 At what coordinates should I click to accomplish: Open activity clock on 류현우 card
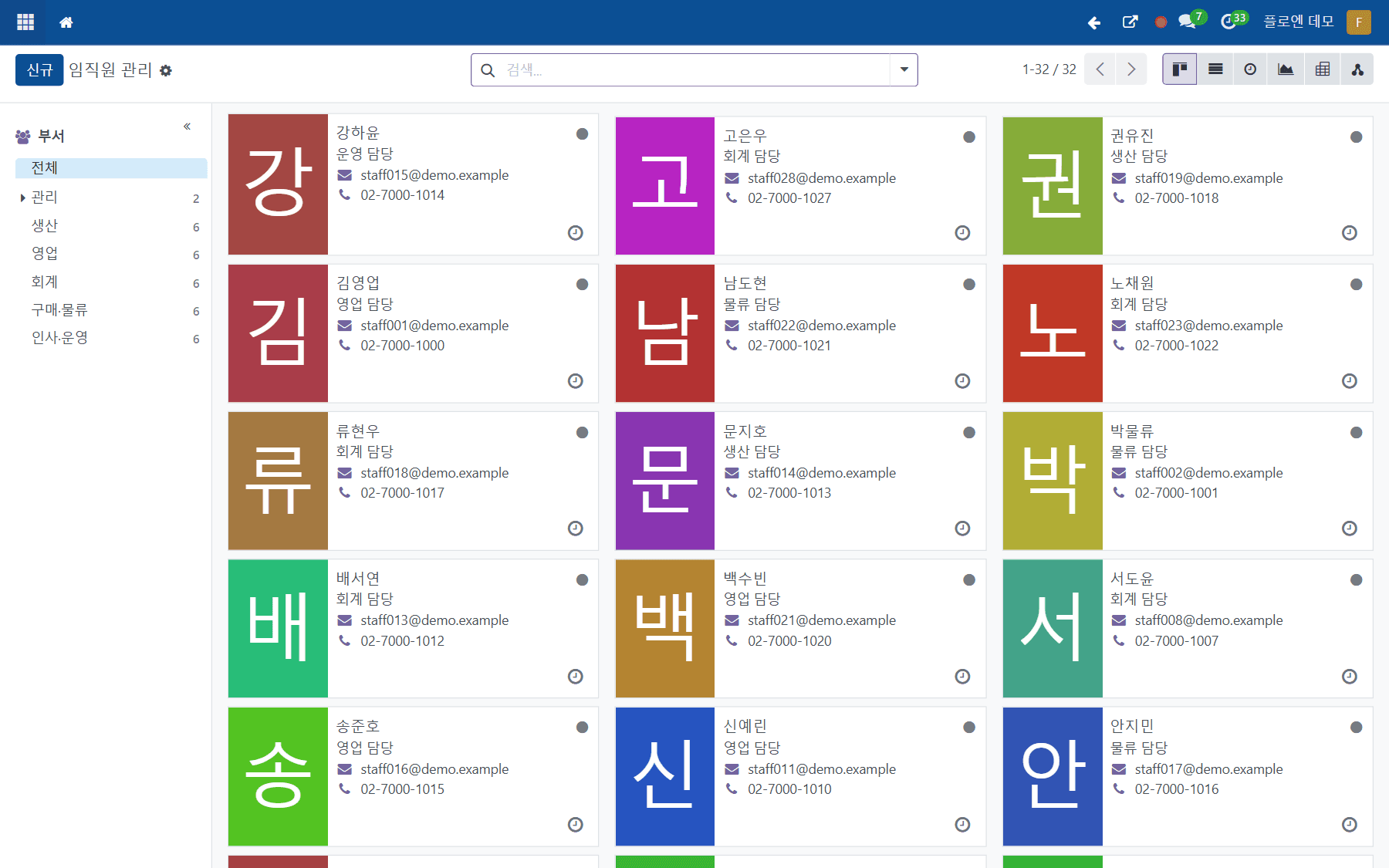[576, 529]
